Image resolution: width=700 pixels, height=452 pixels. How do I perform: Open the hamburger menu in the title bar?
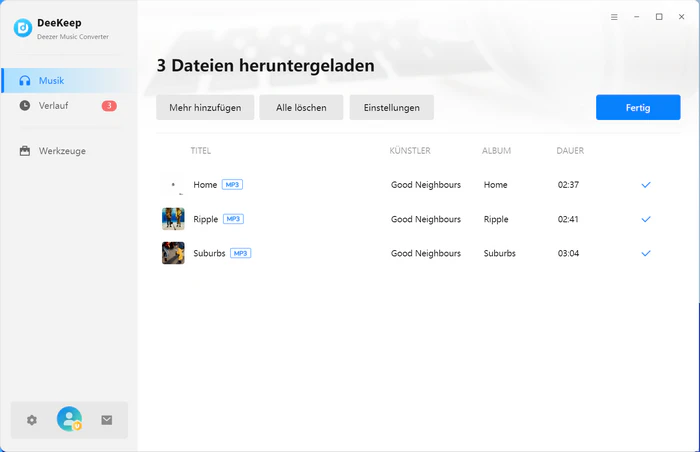pyautogui.click(x=614, y=17)
